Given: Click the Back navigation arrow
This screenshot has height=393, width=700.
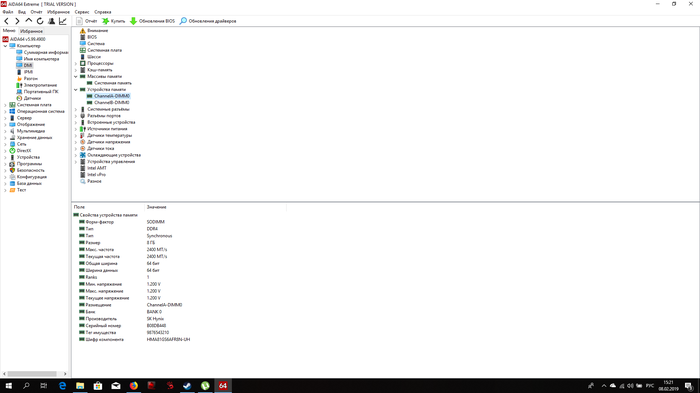Looking at the screenshot, I should coord(6,21).
